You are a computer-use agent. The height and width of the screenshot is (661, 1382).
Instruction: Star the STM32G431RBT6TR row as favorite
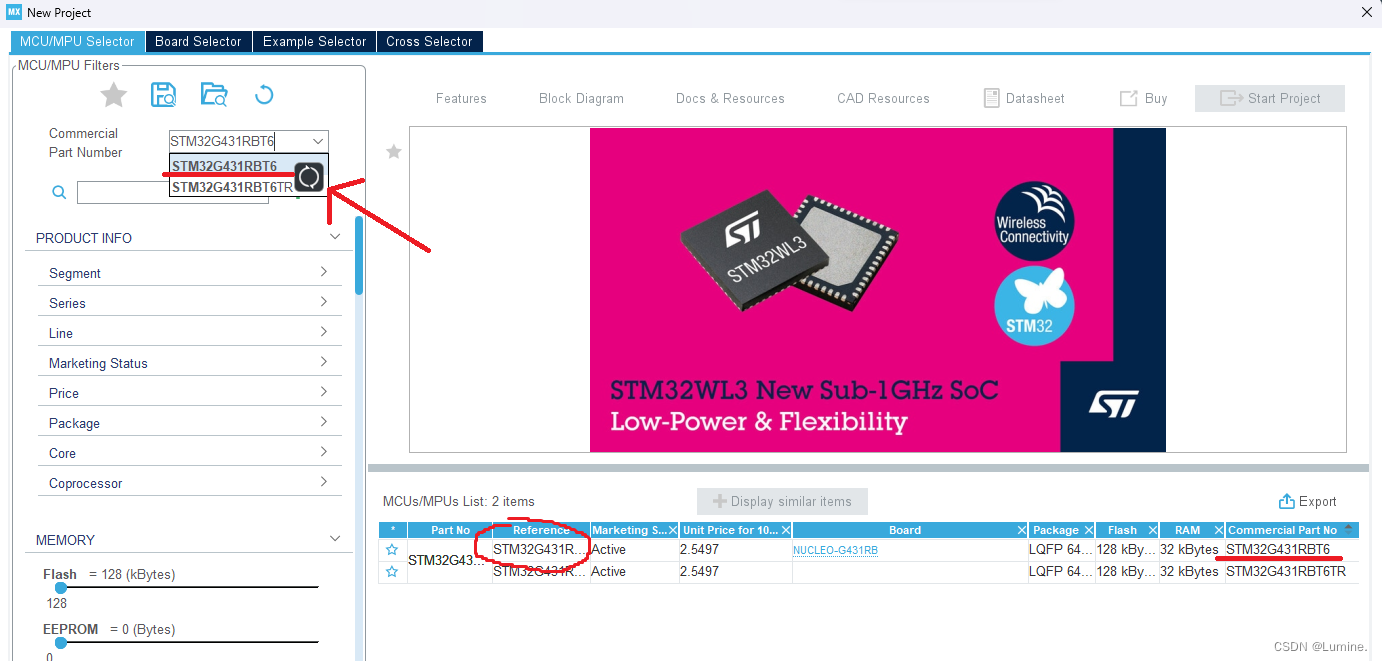392,572
